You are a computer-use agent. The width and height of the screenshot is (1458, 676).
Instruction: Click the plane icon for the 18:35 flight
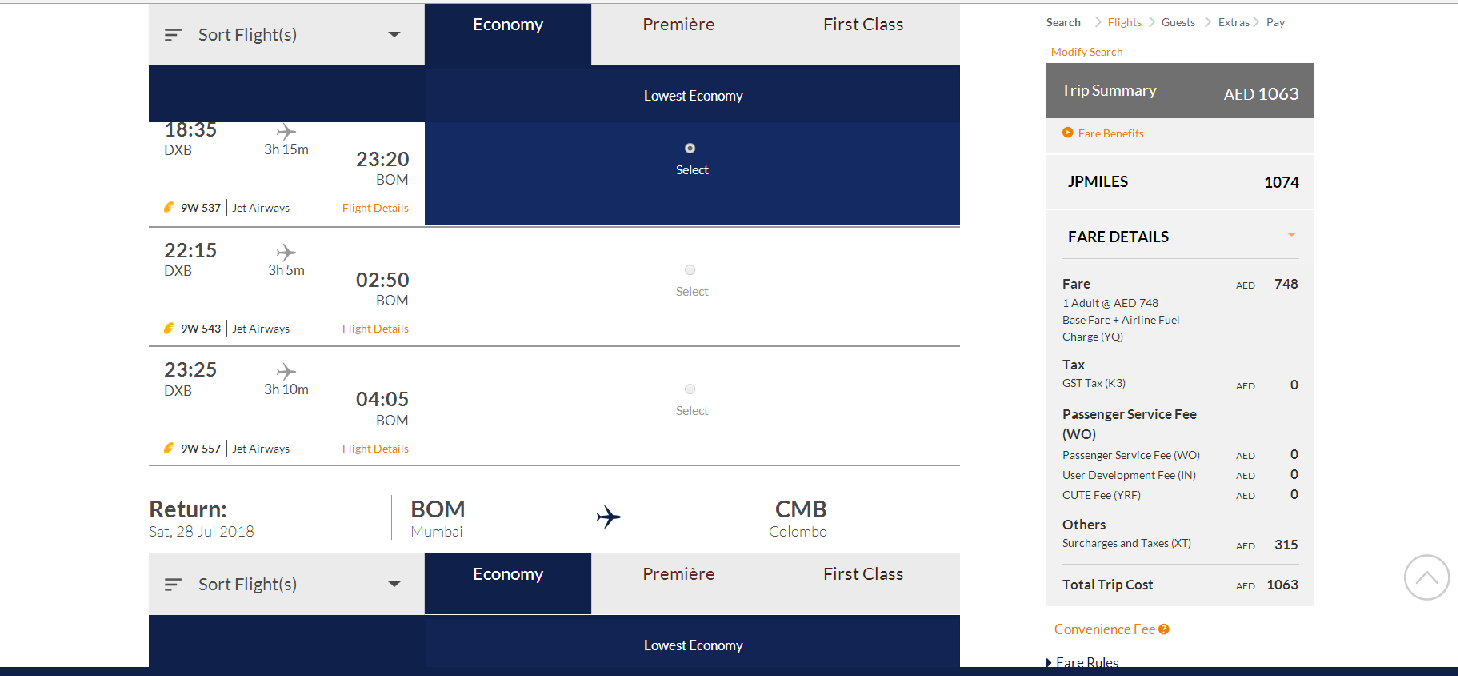286,131
